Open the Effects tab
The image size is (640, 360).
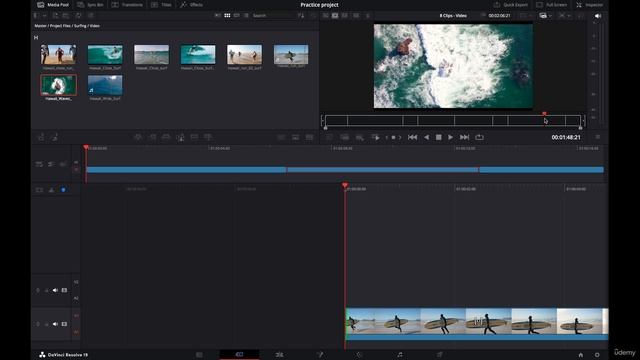click(x=191, y=5)
